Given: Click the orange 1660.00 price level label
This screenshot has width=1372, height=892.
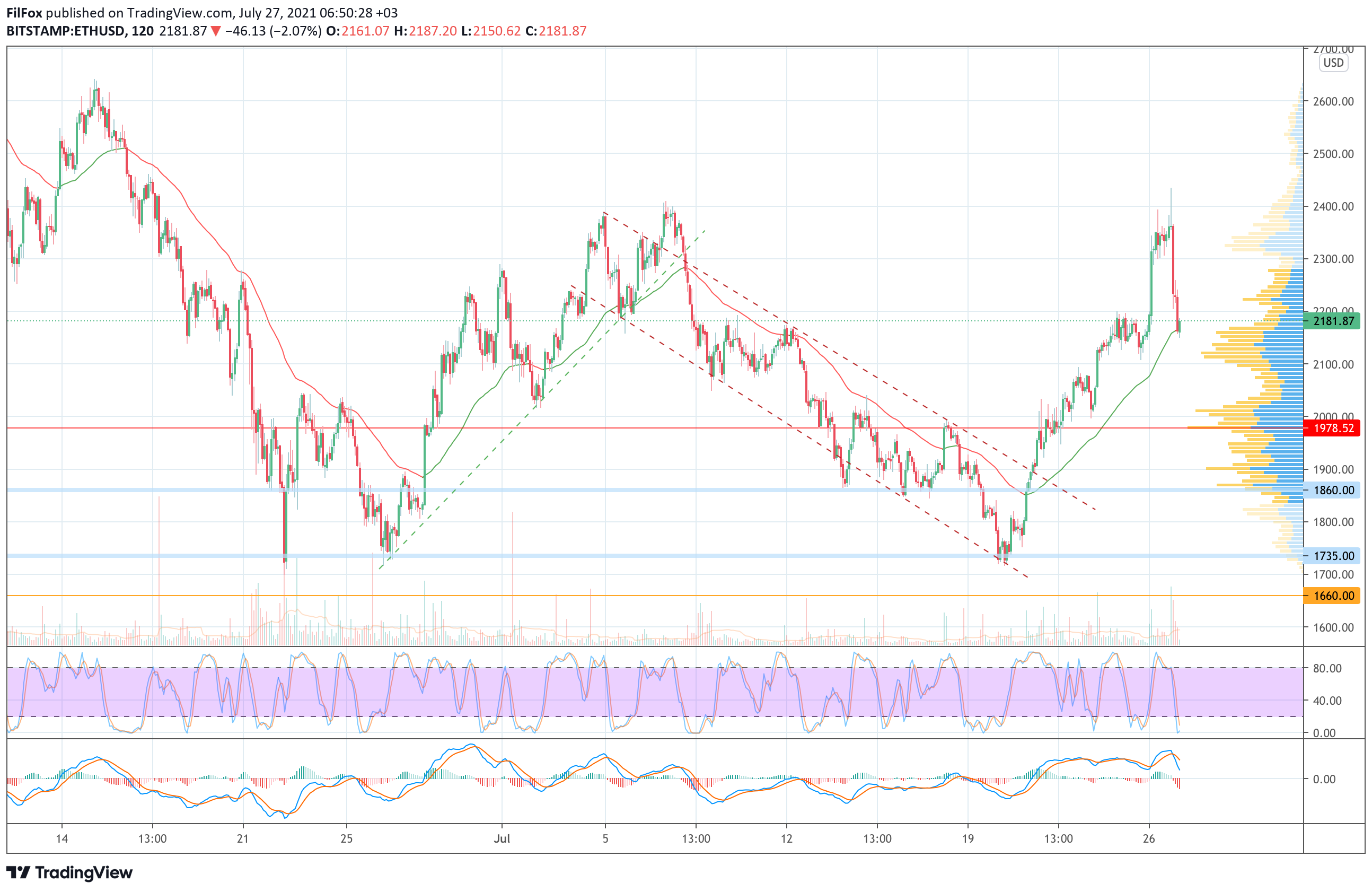Looking at the screenshot, I should click(1333, 596).
